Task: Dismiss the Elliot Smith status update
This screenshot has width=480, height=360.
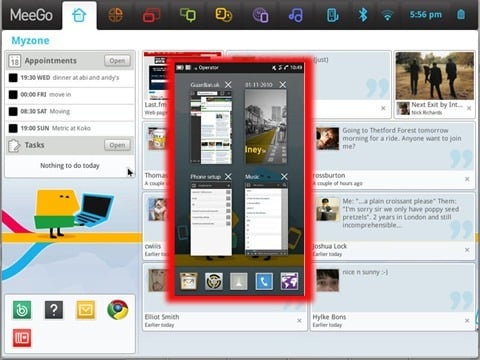Action: 299,321
